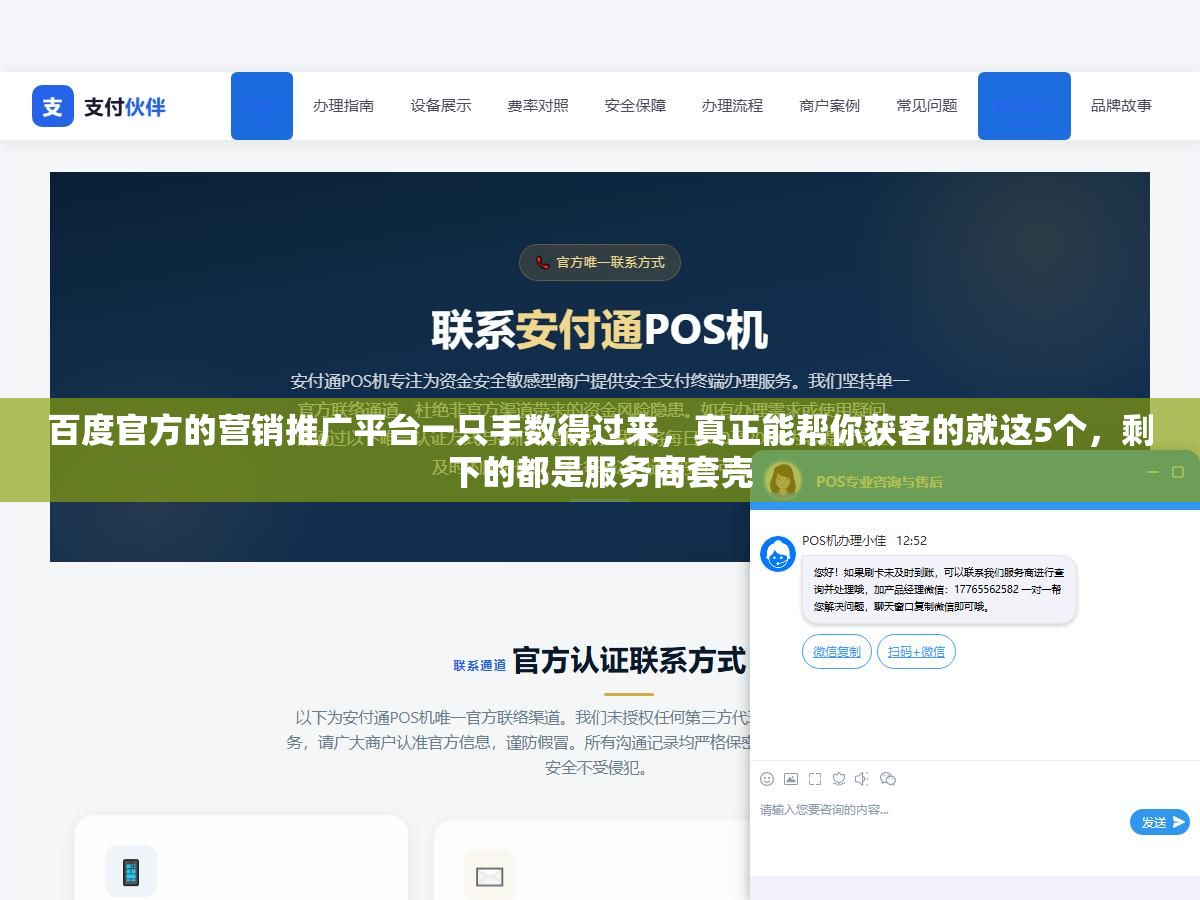Open 商户案例 menu item
Screen dimensions: 1200x900
pos(830,105)
